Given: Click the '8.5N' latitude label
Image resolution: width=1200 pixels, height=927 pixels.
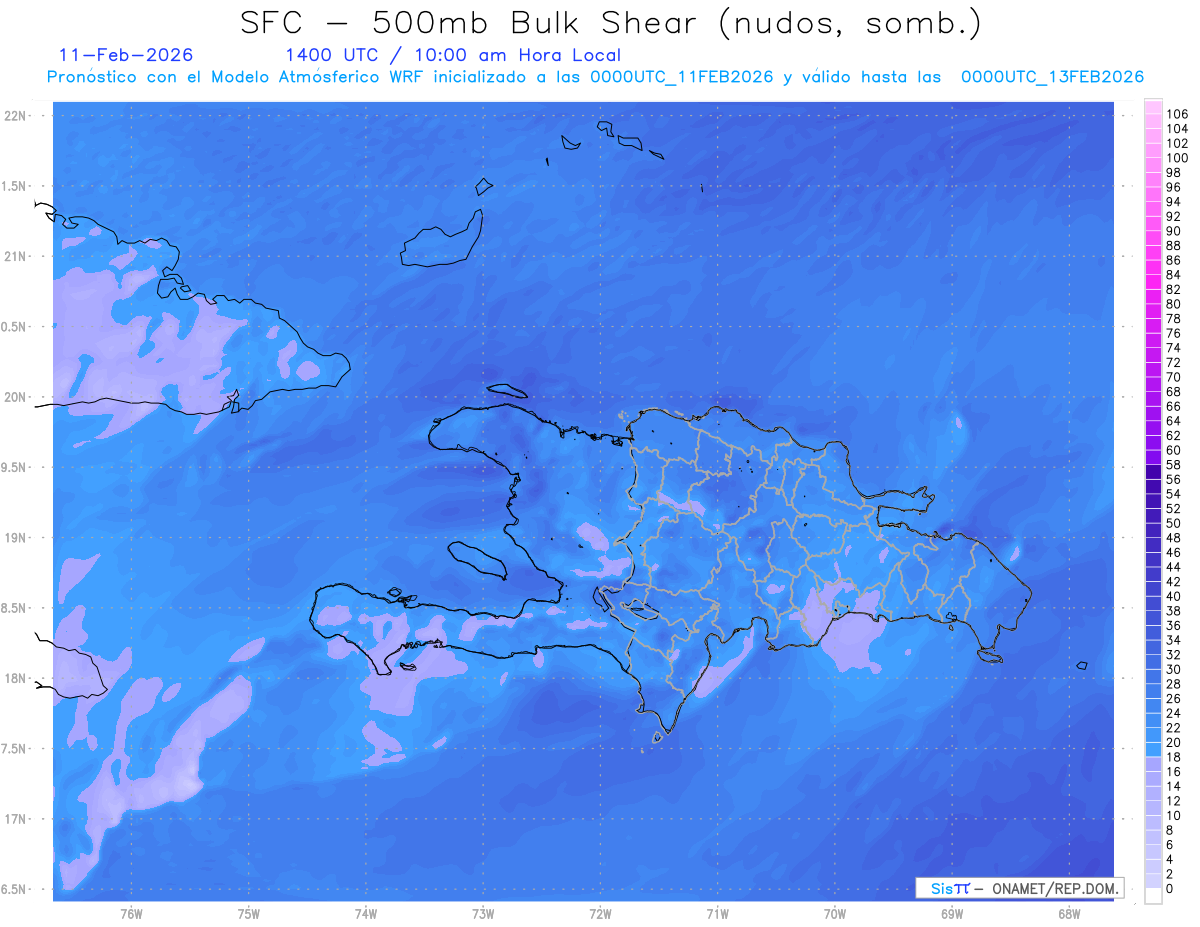Looking at the screenshot, I should [x=15, y=608].
